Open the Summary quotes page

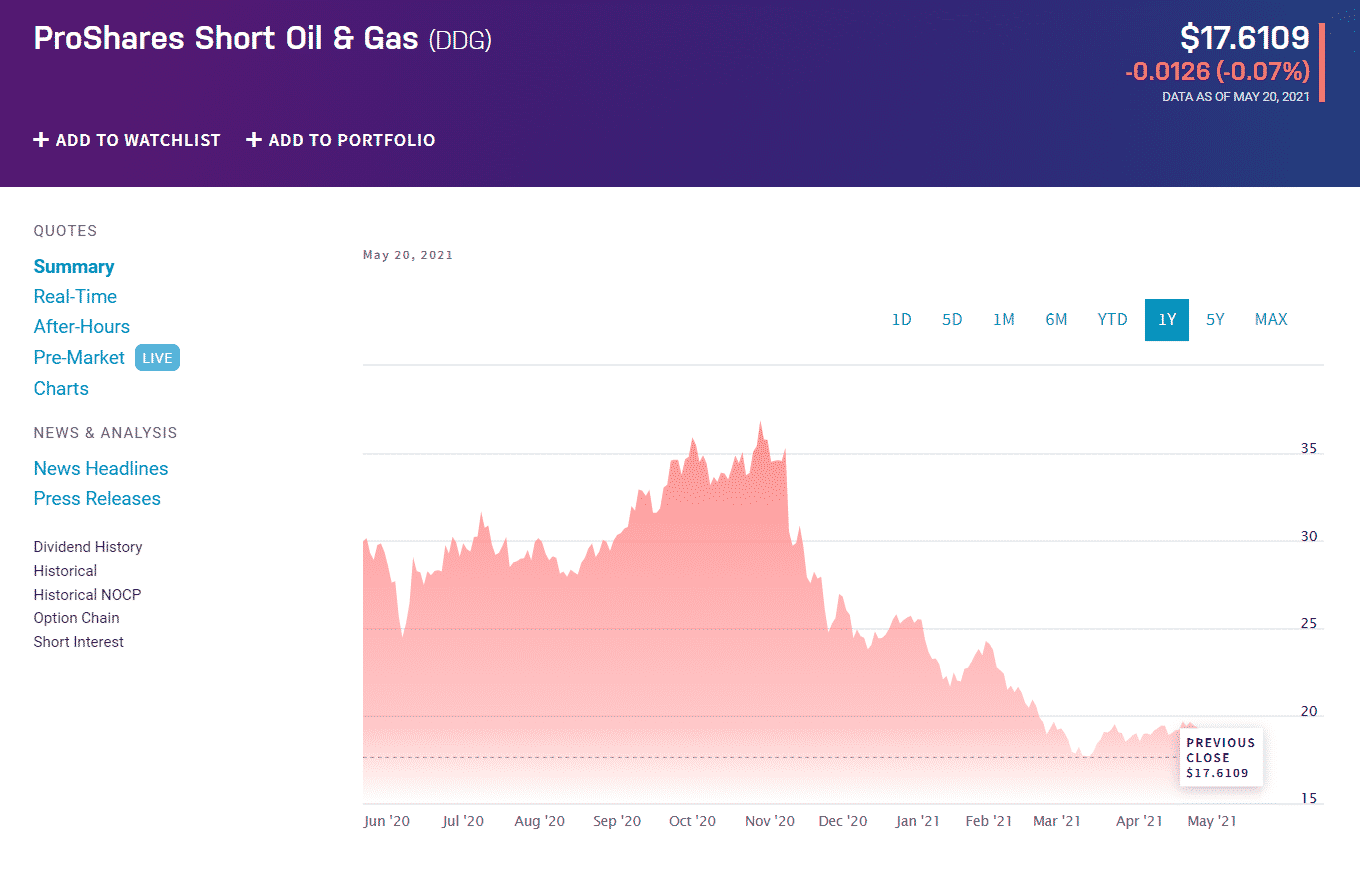click(x=74, y=267)
